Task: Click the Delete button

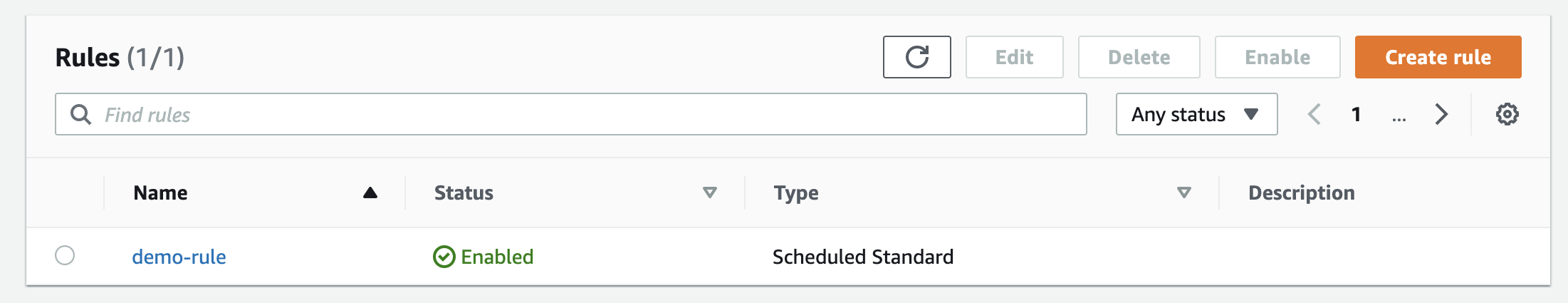Action: point(1139,57)
